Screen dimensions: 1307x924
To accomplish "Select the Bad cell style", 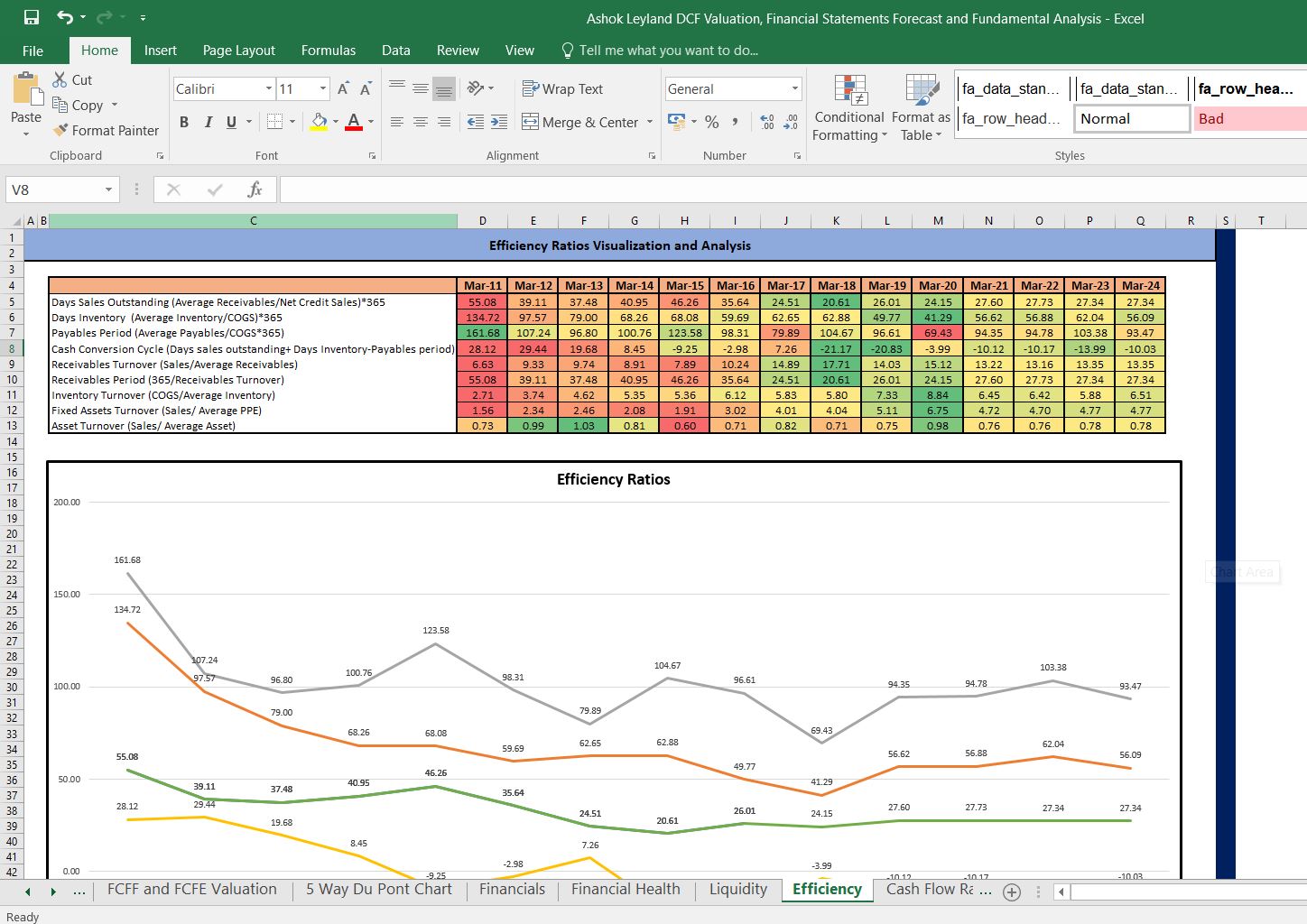I will (1250, 118).
